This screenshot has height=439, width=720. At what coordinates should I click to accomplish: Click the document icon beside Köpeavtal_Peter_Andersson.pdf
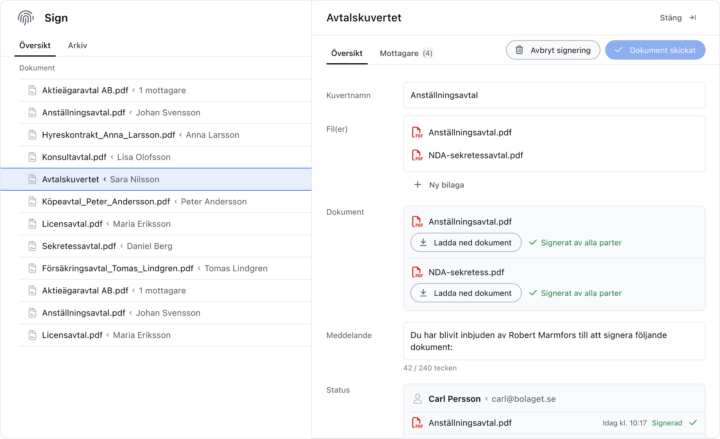click(32, 202)
